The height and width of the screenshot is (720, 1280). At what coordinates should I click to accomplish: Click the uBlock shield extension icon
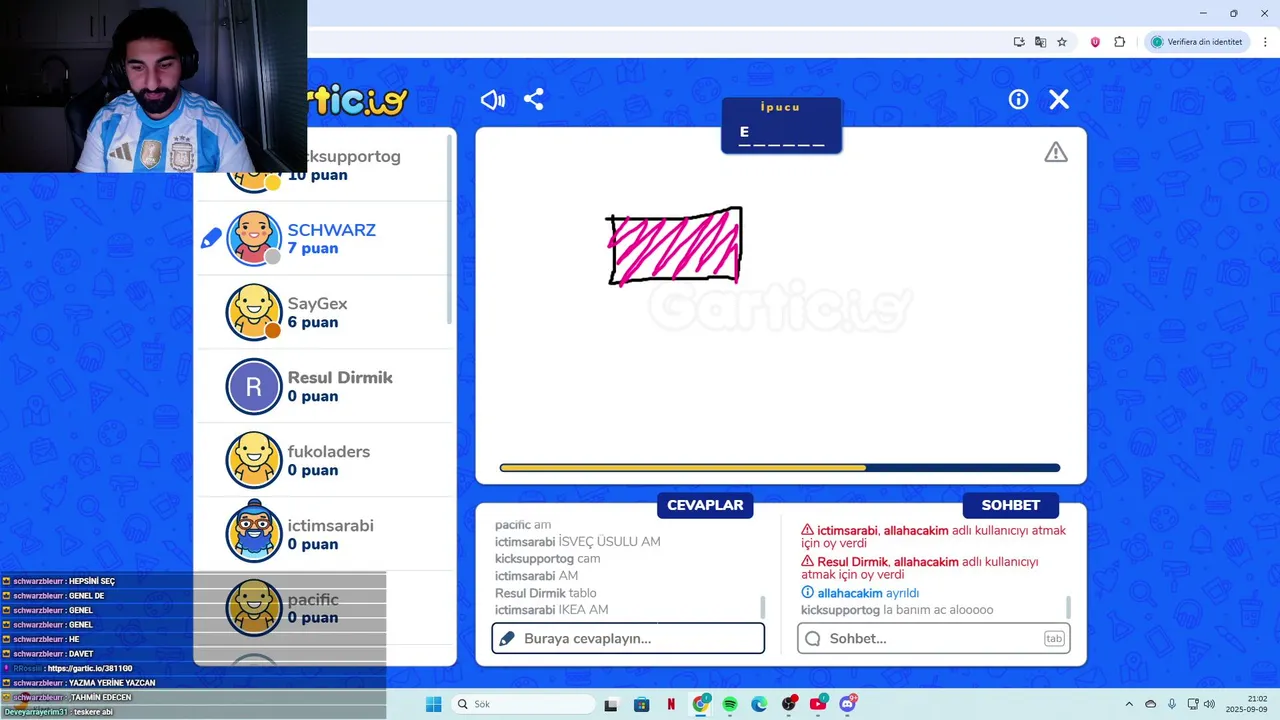point(1095,42)
